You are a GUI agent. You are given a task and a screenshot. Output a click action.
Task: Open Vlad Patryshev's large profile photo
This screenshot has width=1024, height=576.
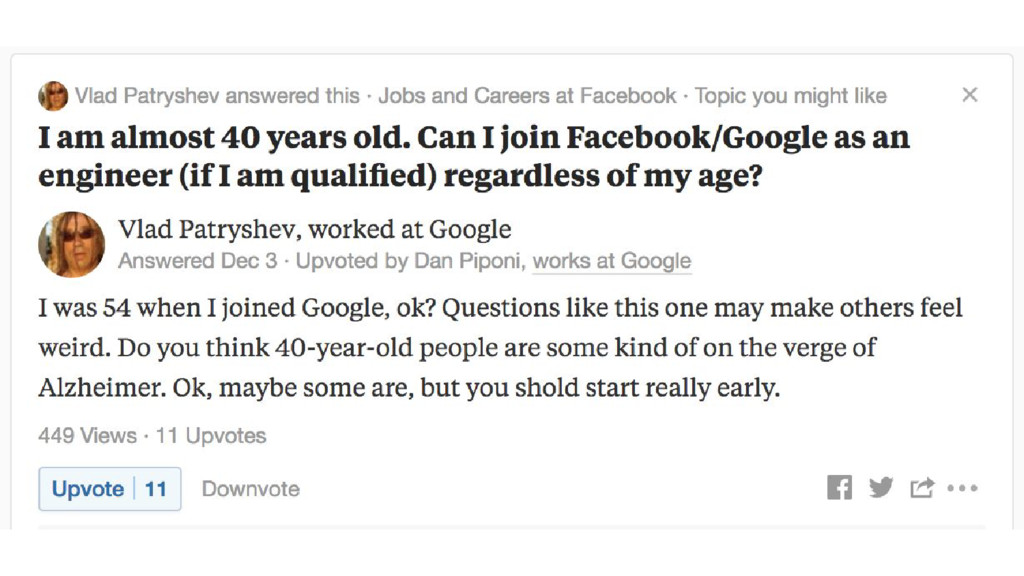click(71, 244)
